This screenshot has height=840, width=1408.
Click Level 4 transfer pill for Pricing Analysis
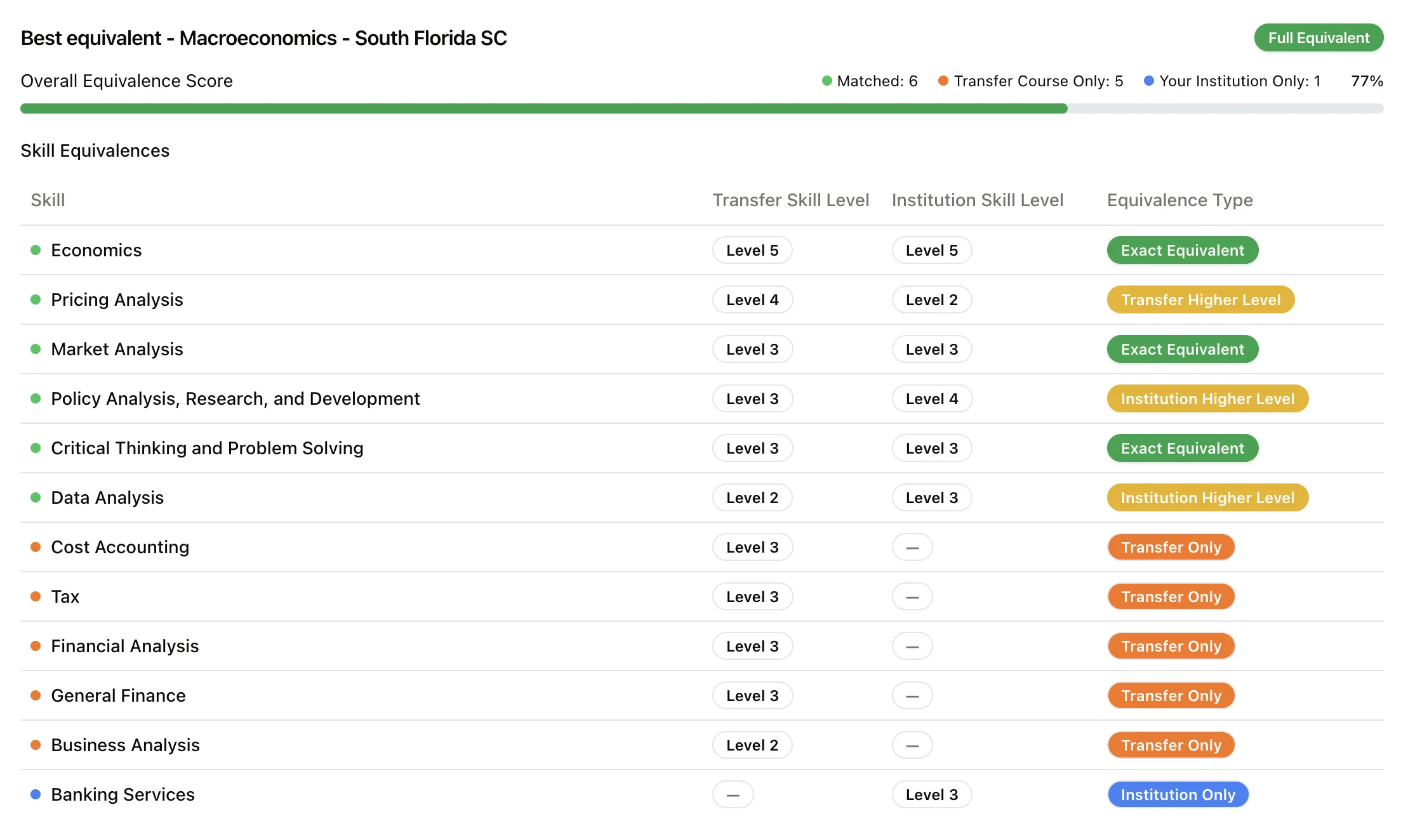tap(752, 299)
